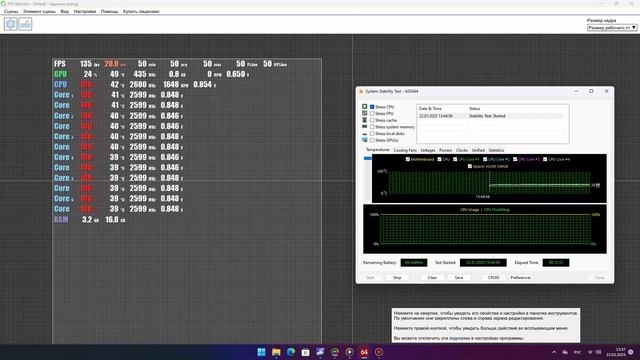The height and width of the screenshot is (360, 640).
Task: Disable the Stress CPU checkbox
Action: point(372,107)
